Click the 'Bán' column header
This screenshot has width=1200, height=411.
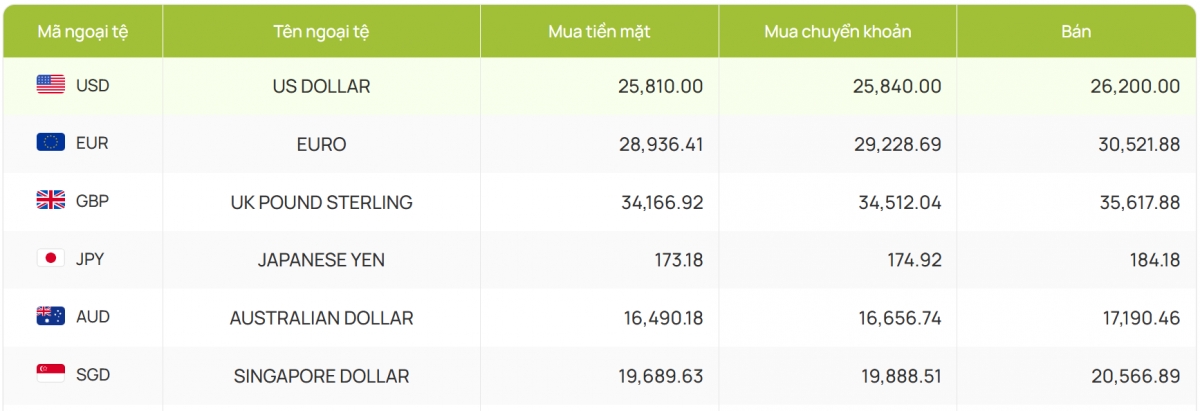(1076, 31)
